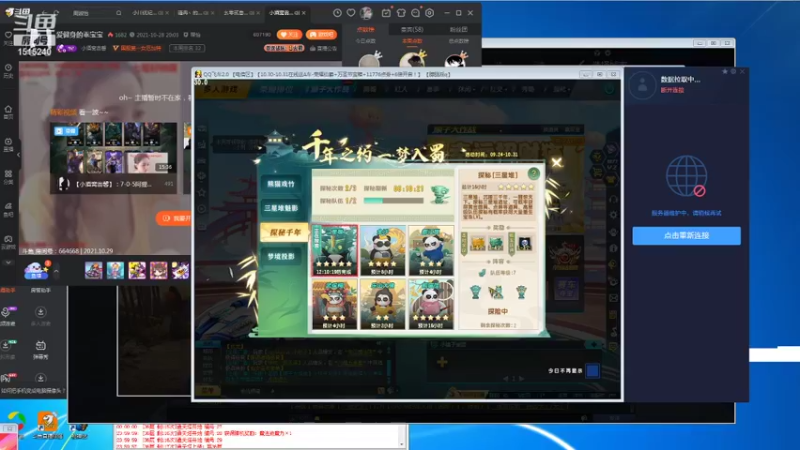This screenshot has width=800, height=450.
Task: Open the 多人游戏 game menu tab
Action: pos(221,89)
